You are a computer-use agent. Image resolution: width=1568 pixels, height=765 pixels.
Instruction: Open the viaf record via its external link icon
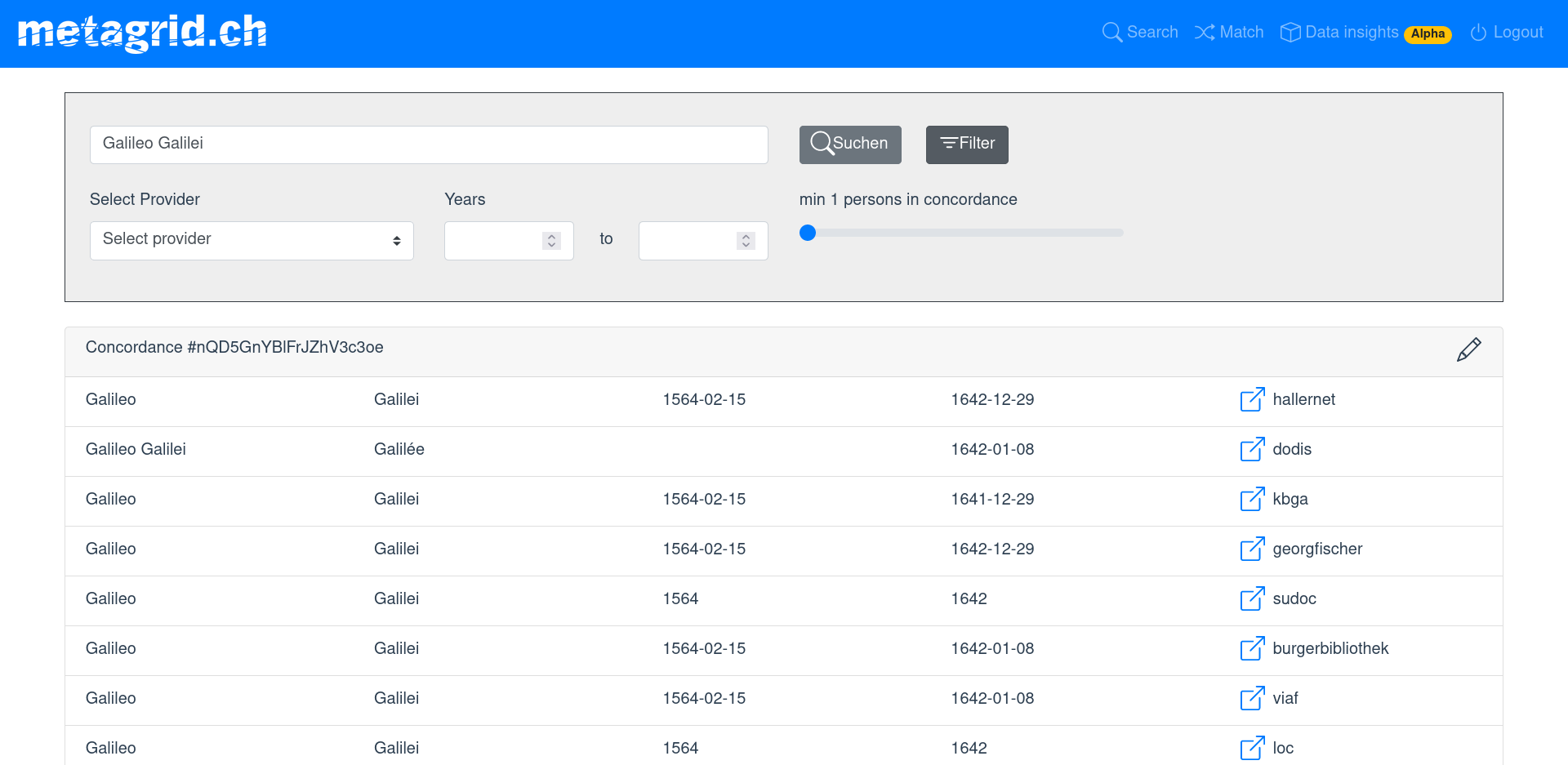point(1252,699)
